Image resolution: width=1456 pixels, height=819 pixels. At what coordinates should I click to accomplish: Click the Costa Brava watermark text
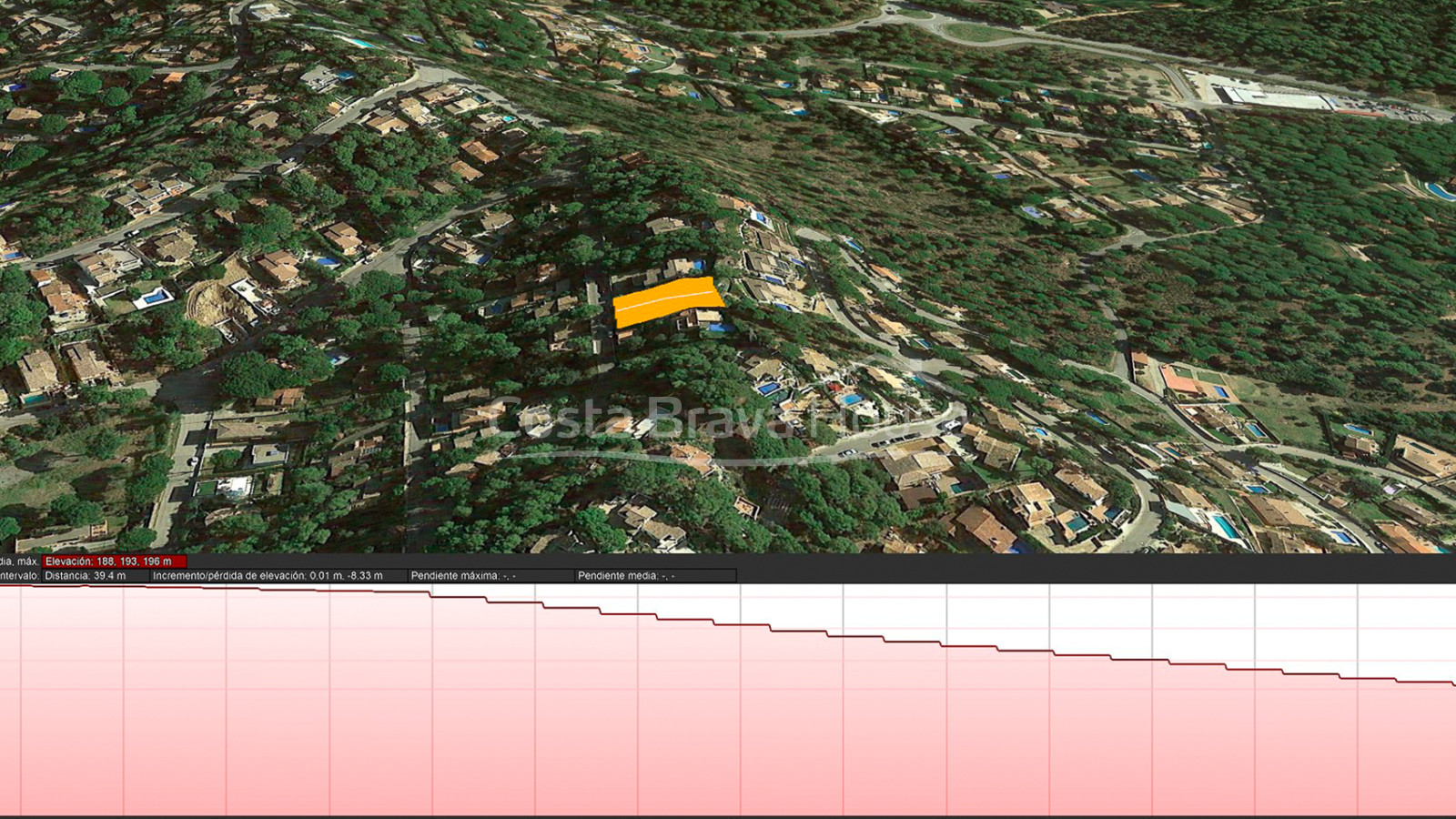coord(710,419)
